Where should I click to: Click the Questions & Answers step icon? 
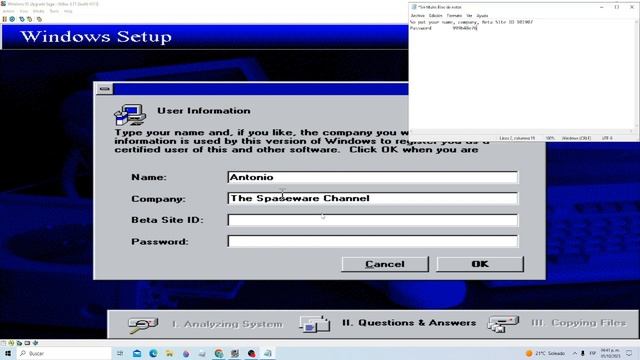pyautogui.click(x=314, y=324)
